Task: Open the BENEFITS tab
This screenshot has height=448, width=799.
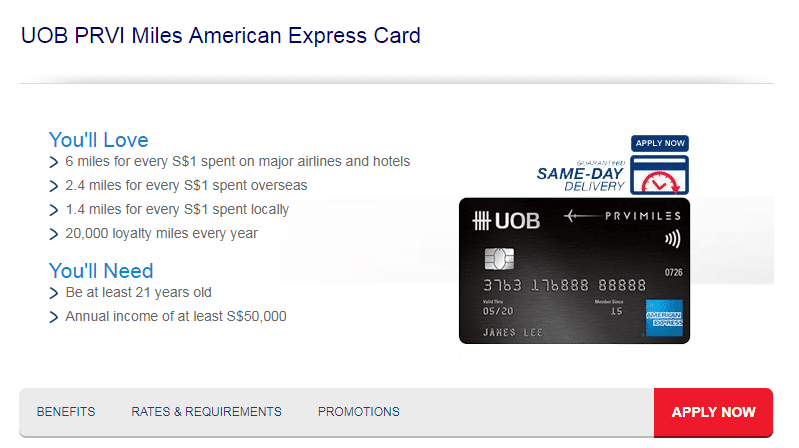Action: coord(66,412)
